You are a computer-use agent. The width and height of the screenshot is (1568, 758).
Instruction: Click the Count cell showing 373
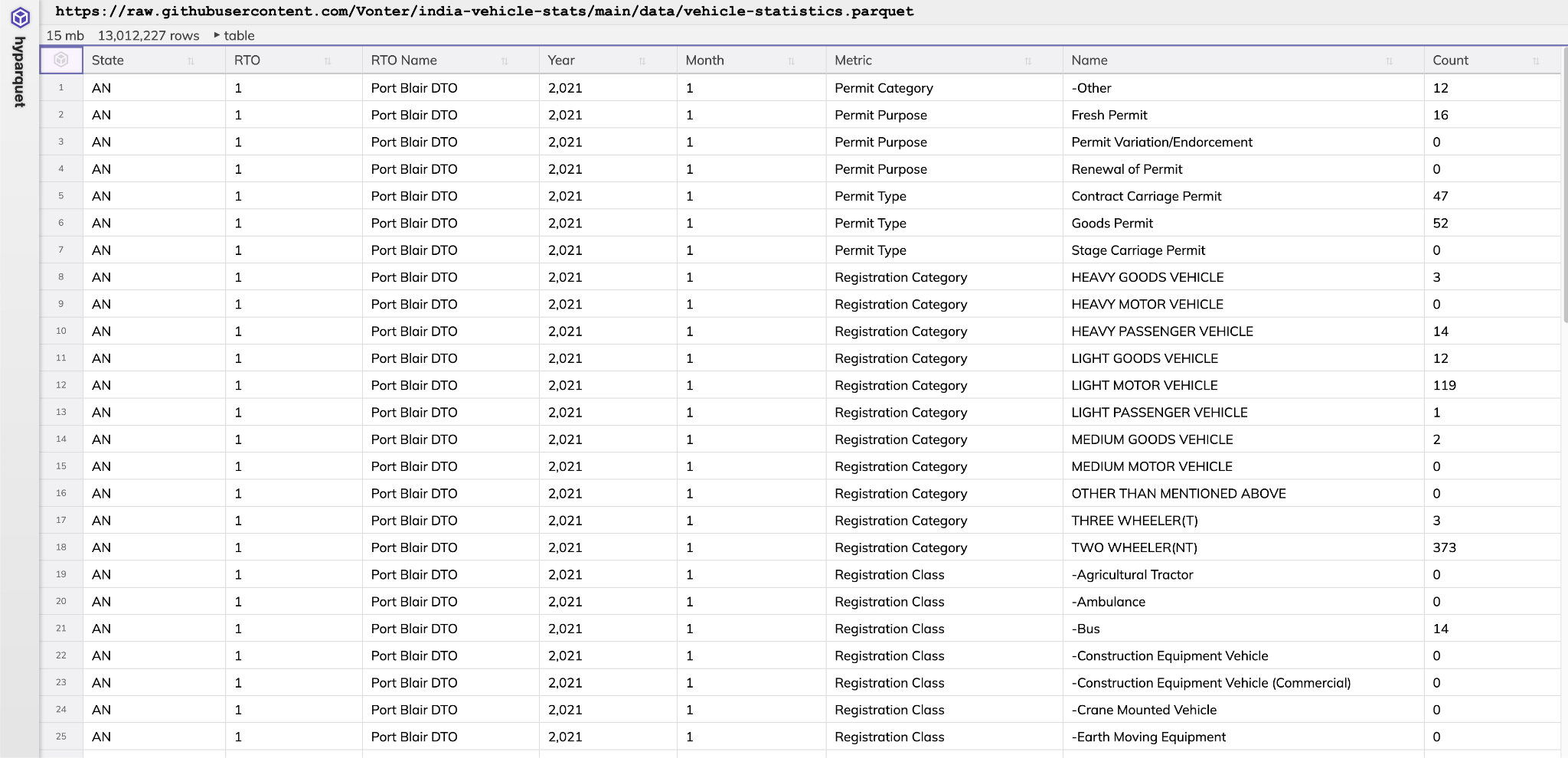[1444, 547]
